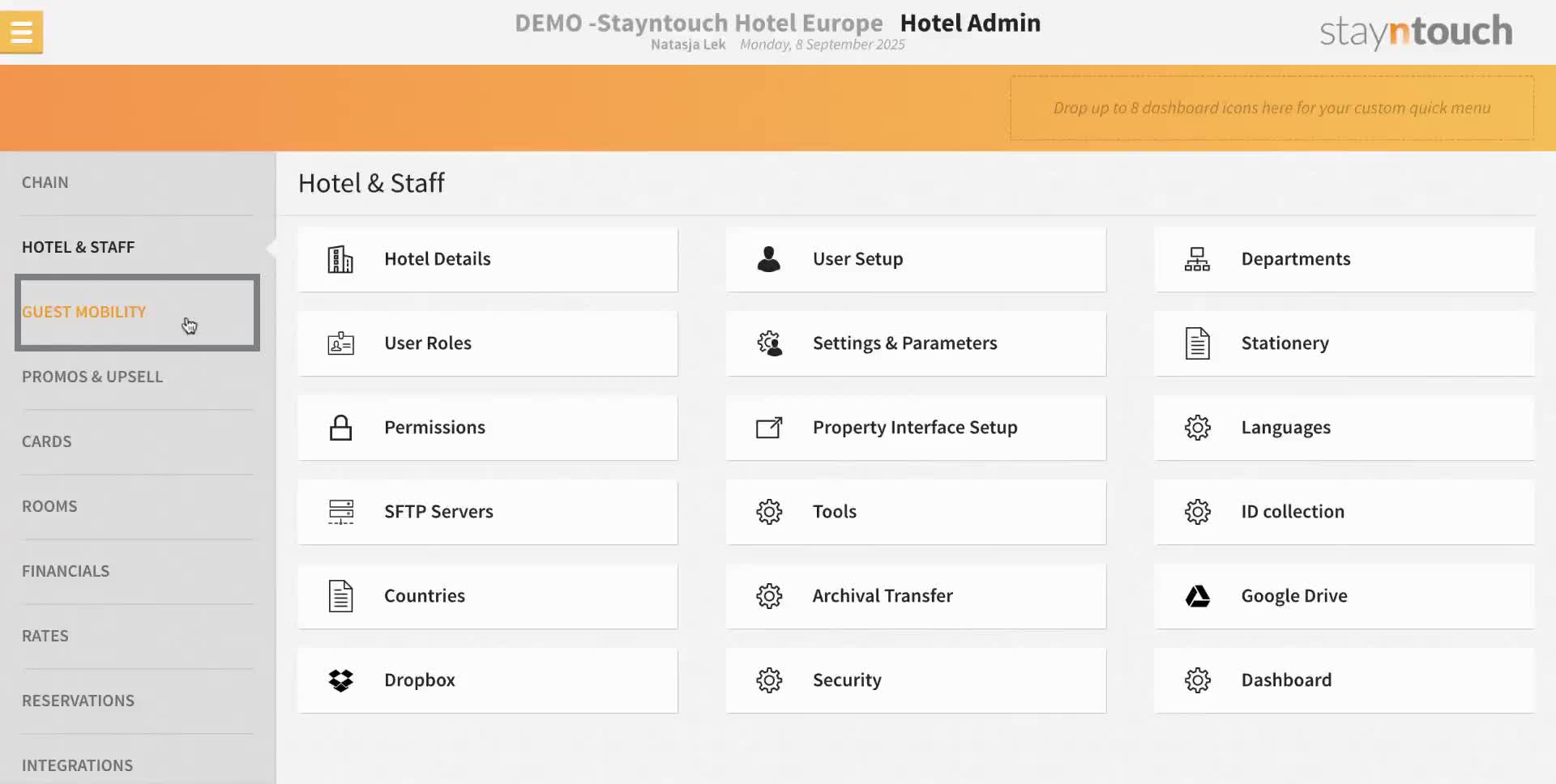Select ROOMS in the sidebar

49,505
